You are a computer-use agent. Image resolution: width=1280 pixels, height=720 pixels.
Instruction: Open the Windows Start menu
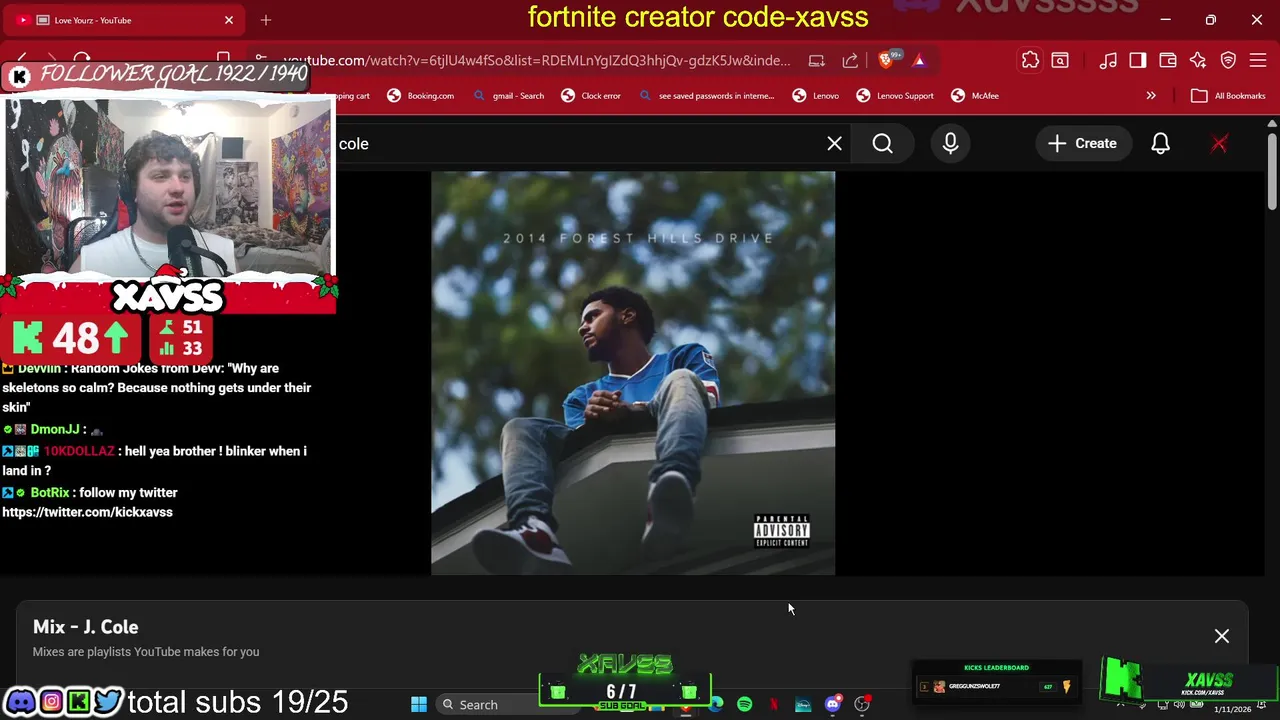[x=419, y=705]
